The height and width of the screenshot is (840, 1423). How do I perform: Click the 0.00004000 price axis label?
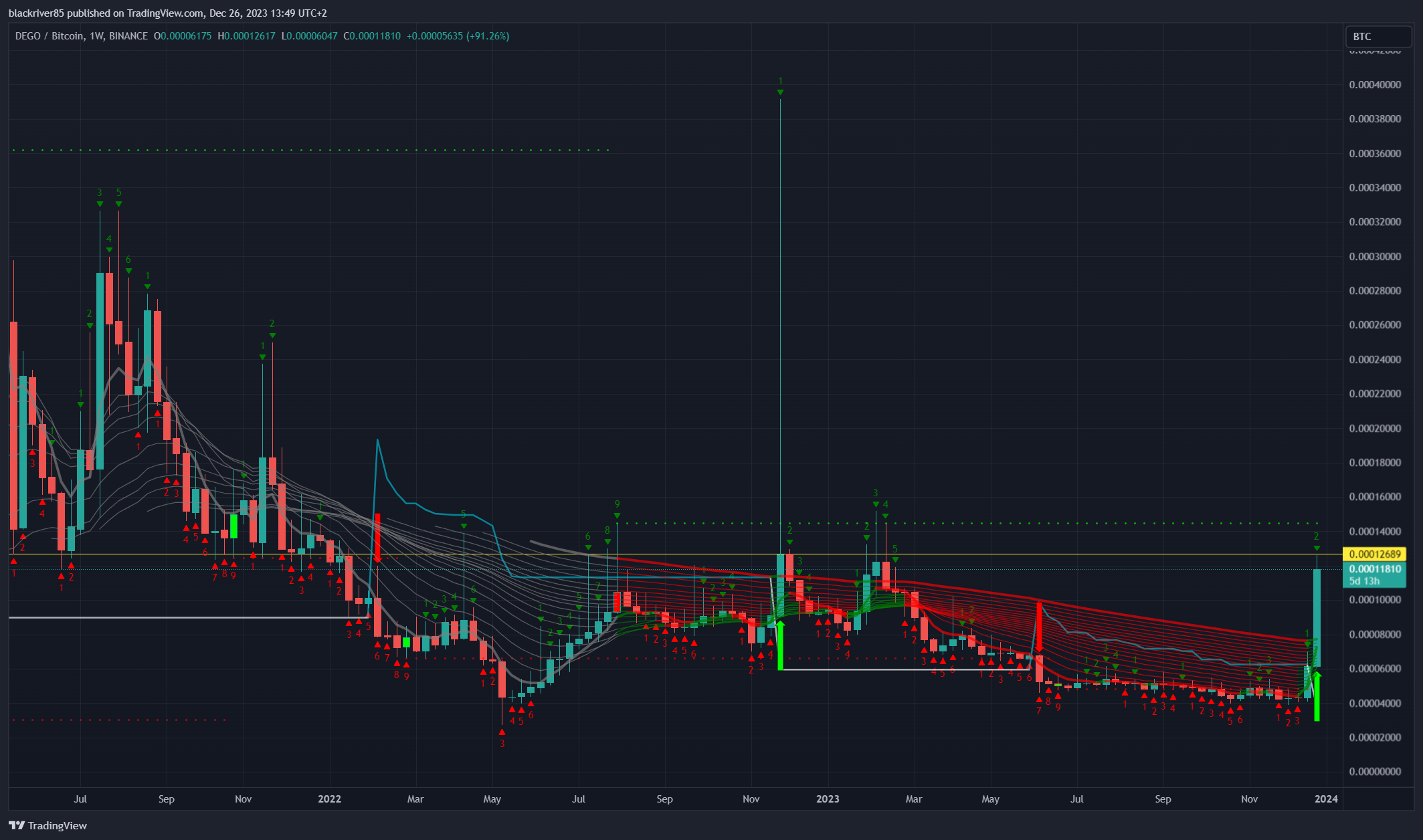(x=1375, y=703)
